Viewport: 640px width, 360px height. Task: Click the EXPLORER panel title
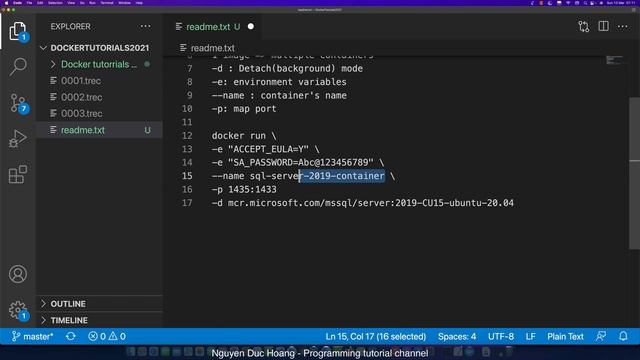[71, 27]
